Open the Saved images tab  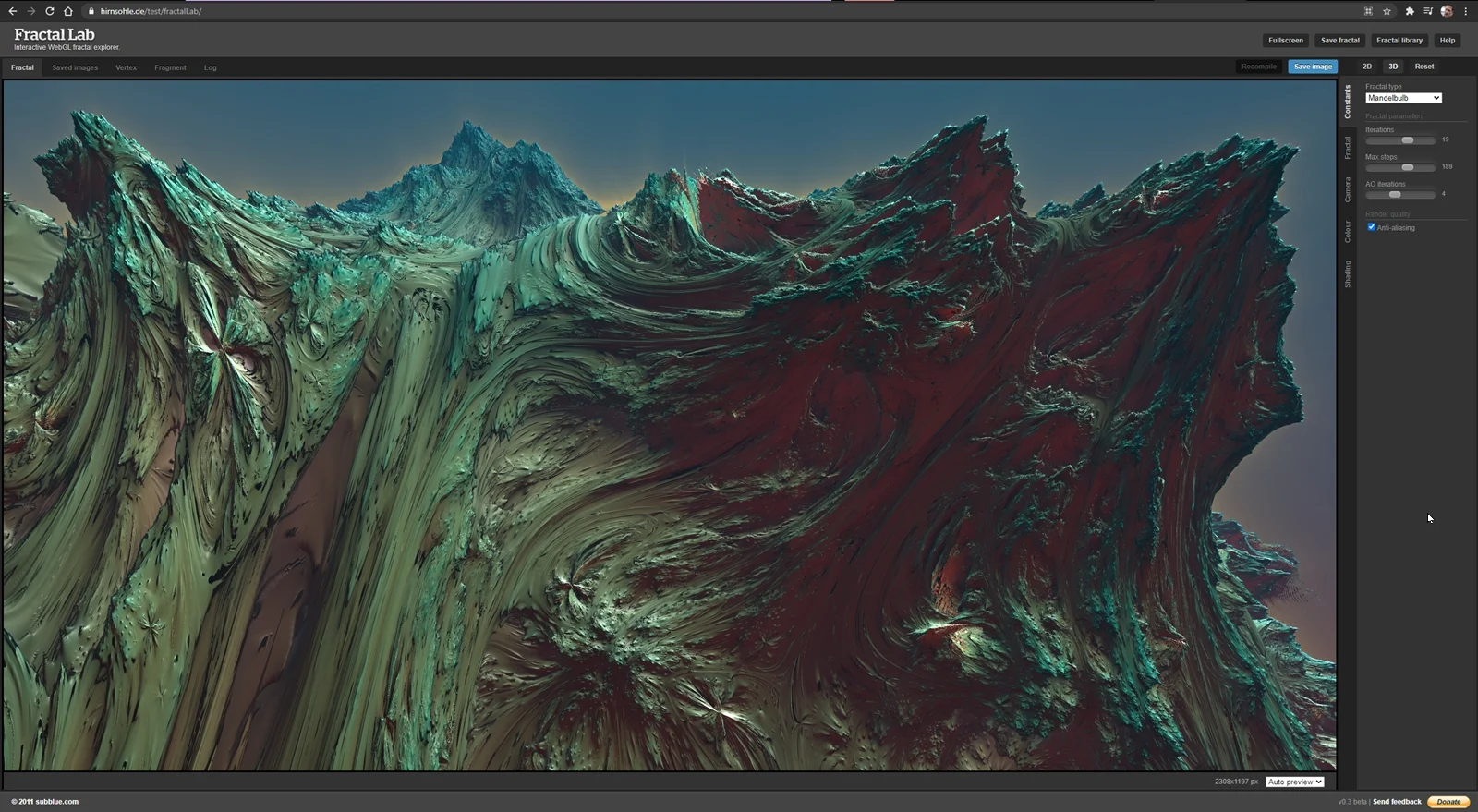point(75,67)
